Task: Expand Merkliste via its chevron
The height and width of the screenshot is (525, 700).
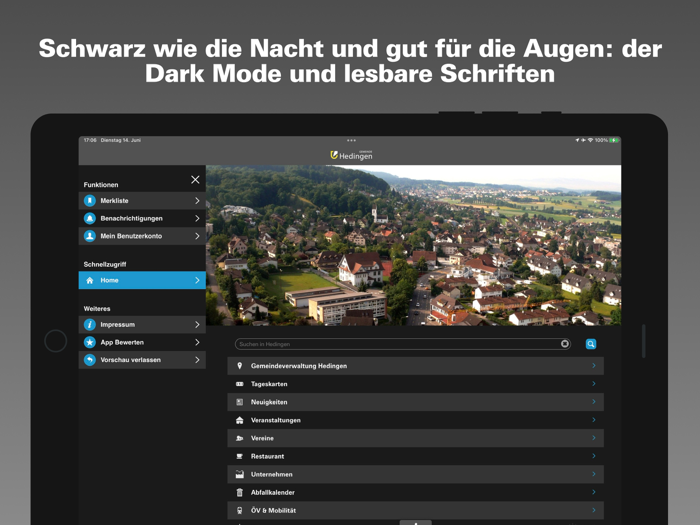Action: click(197, 201)
